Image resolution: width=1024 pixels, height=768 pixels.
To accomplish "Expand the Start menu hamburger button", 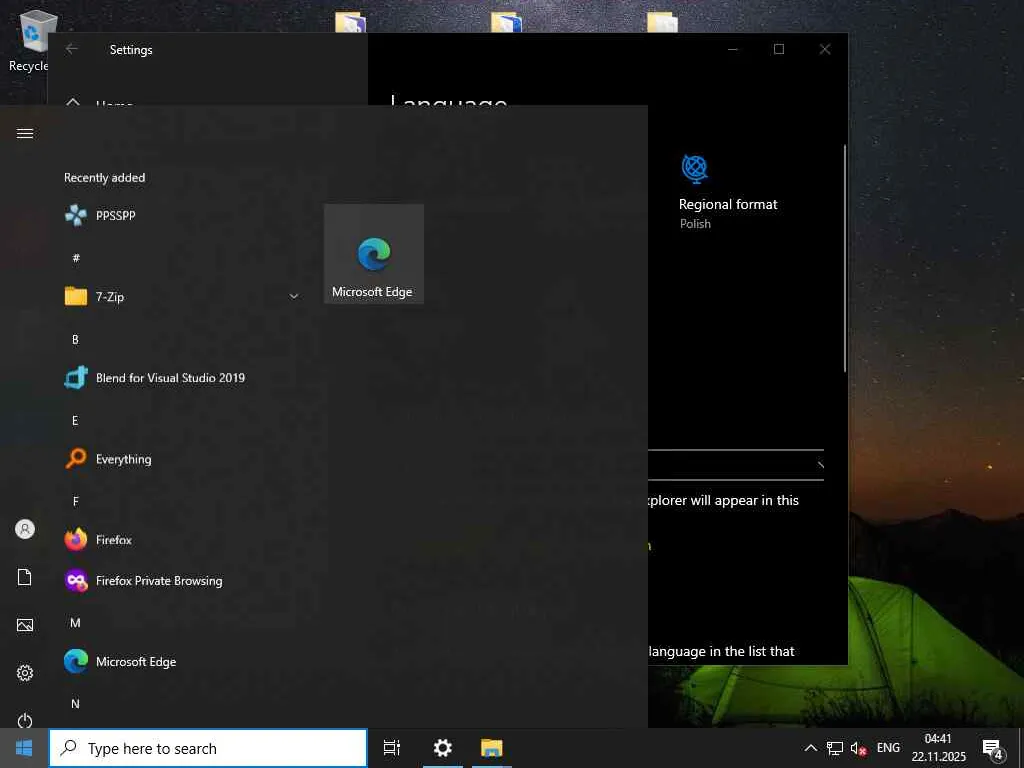I will tap(25, 133).
